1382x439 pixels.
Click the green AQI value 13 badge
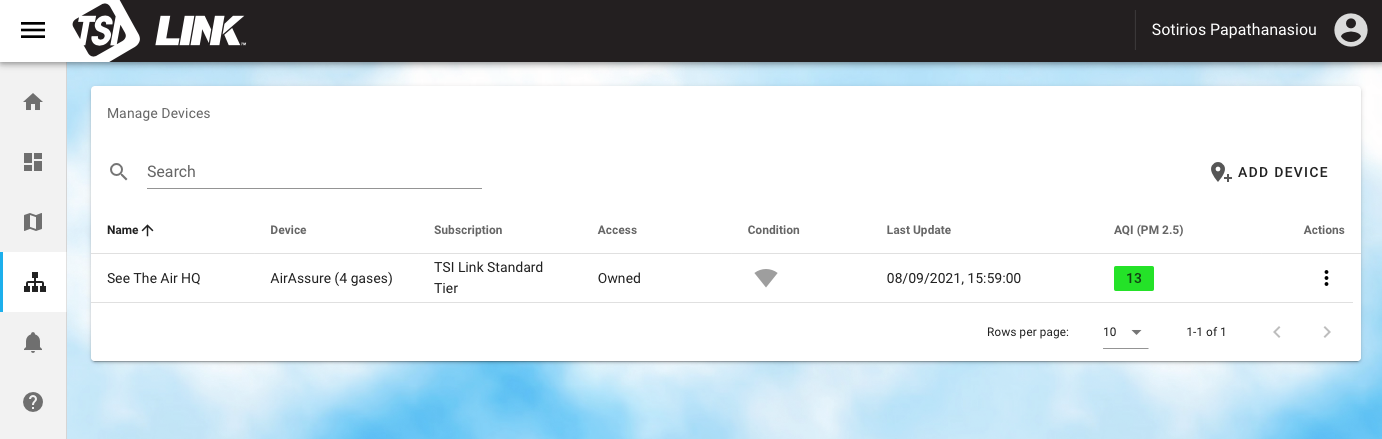(x=1134, y=278)
